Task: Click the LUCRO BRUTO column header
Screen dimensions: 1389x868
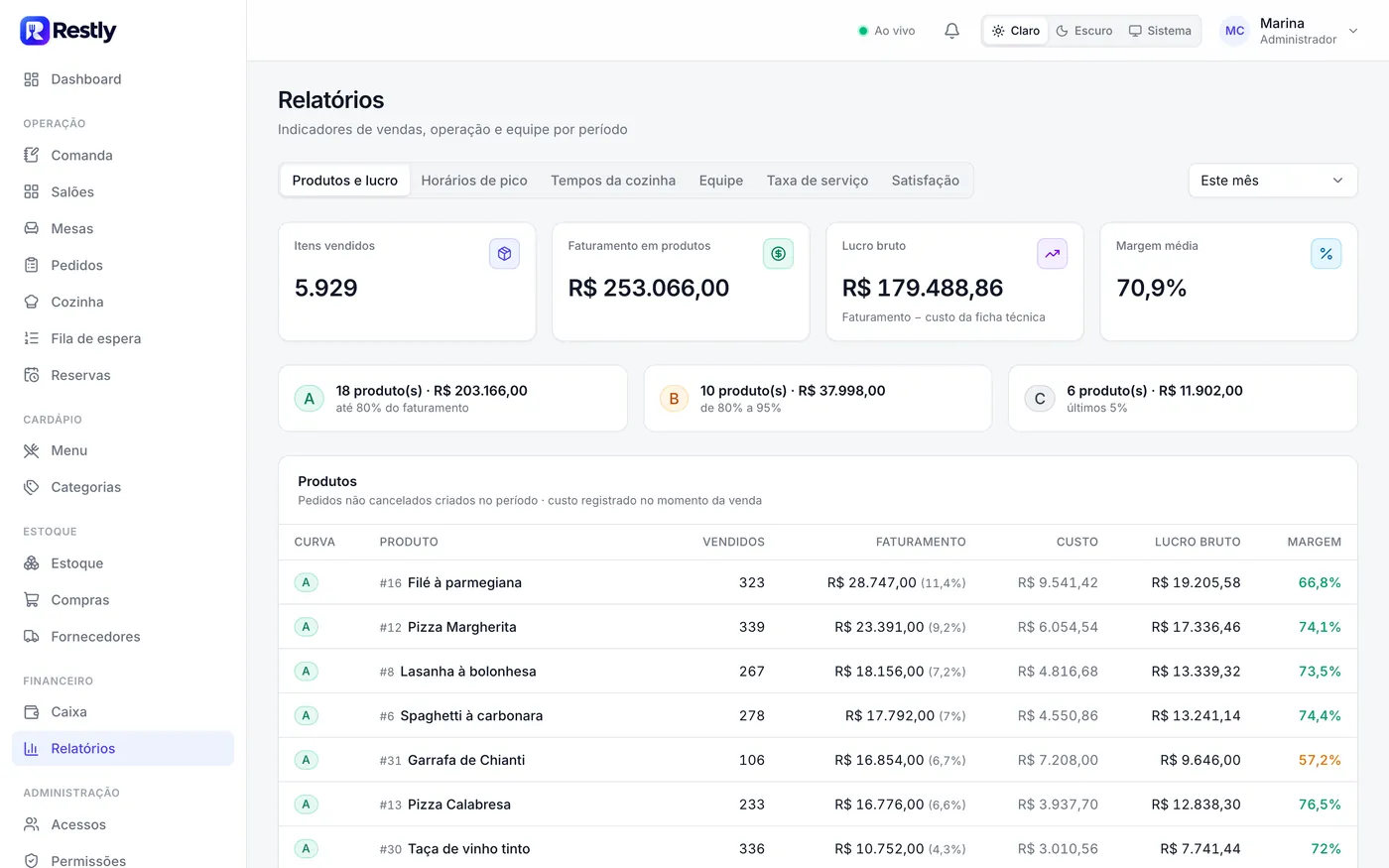Action: (1198, 542)
